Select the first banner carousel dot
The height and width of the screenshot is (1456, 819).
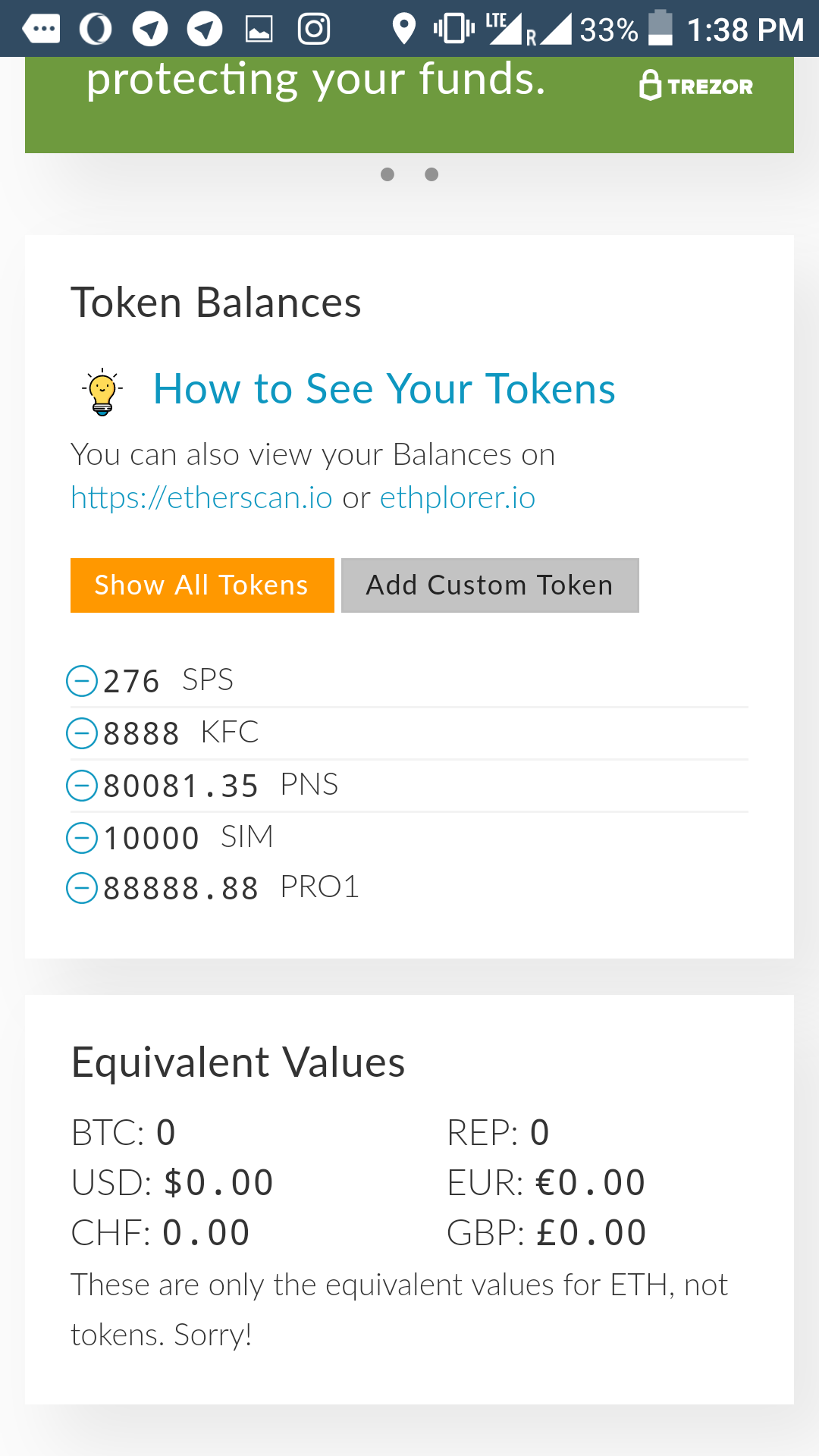click(x=388, y=174)
